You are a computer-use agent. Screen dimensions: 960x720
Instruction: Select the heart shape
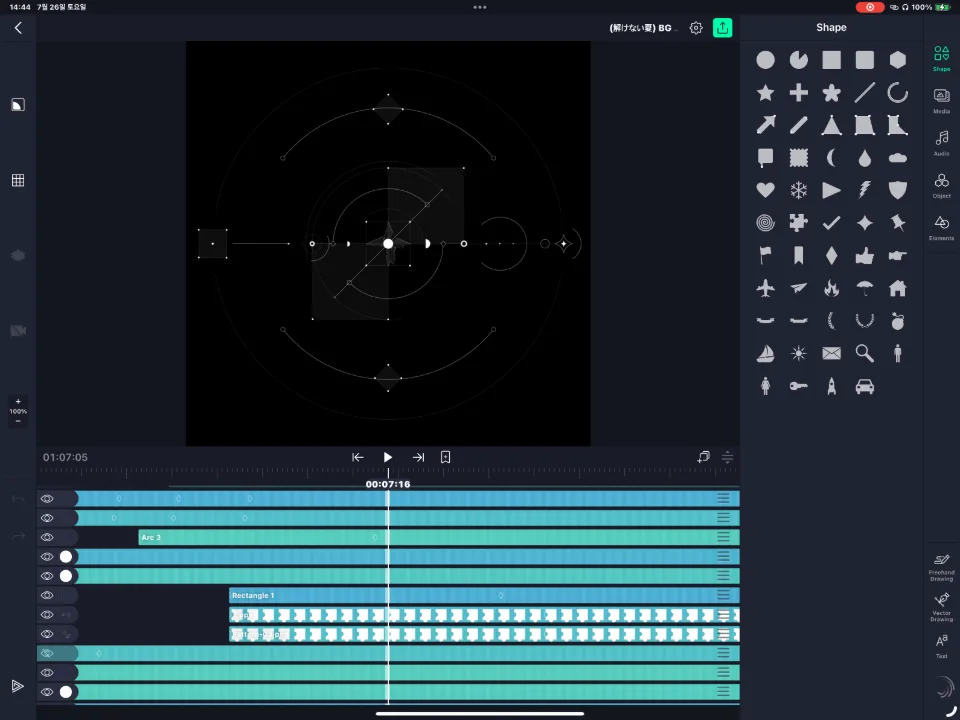point(765,190)
